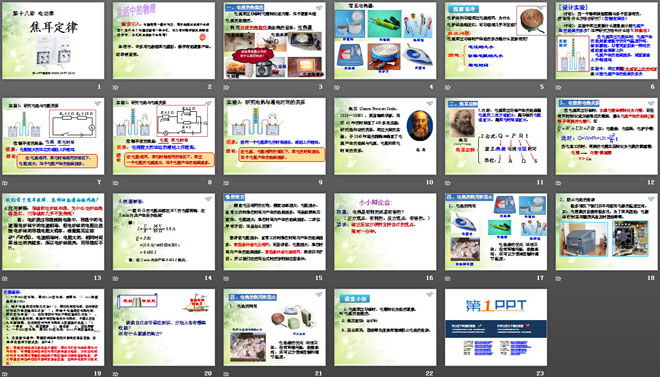Select slide 1 titled 焦耳定律
The height and width of the screenshot is (377, 660).
pyautogui.click(x=53, y=40)
